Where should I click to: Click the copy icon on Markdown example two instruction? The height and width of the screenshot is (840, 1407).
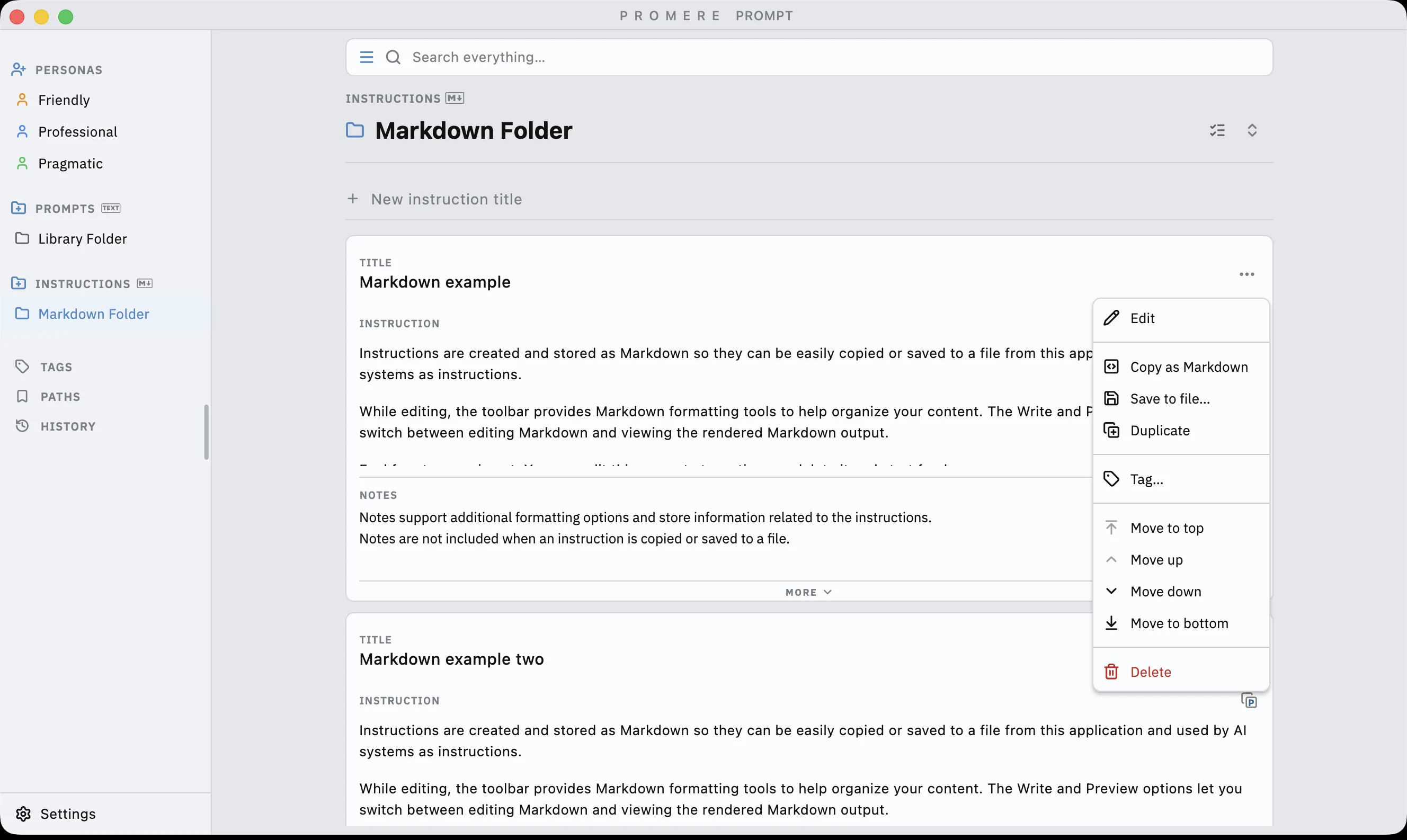1249,700
